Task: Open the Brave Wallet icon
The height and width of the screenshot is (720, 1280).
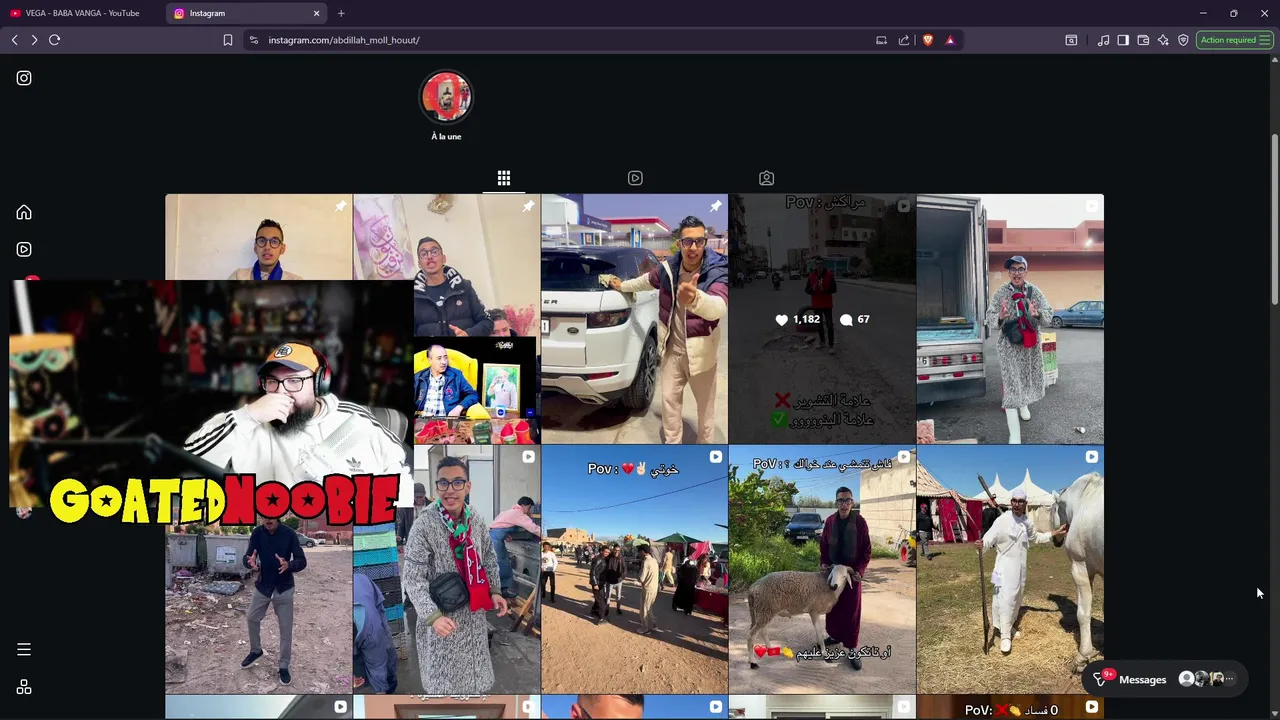Action: [1143, 40]
